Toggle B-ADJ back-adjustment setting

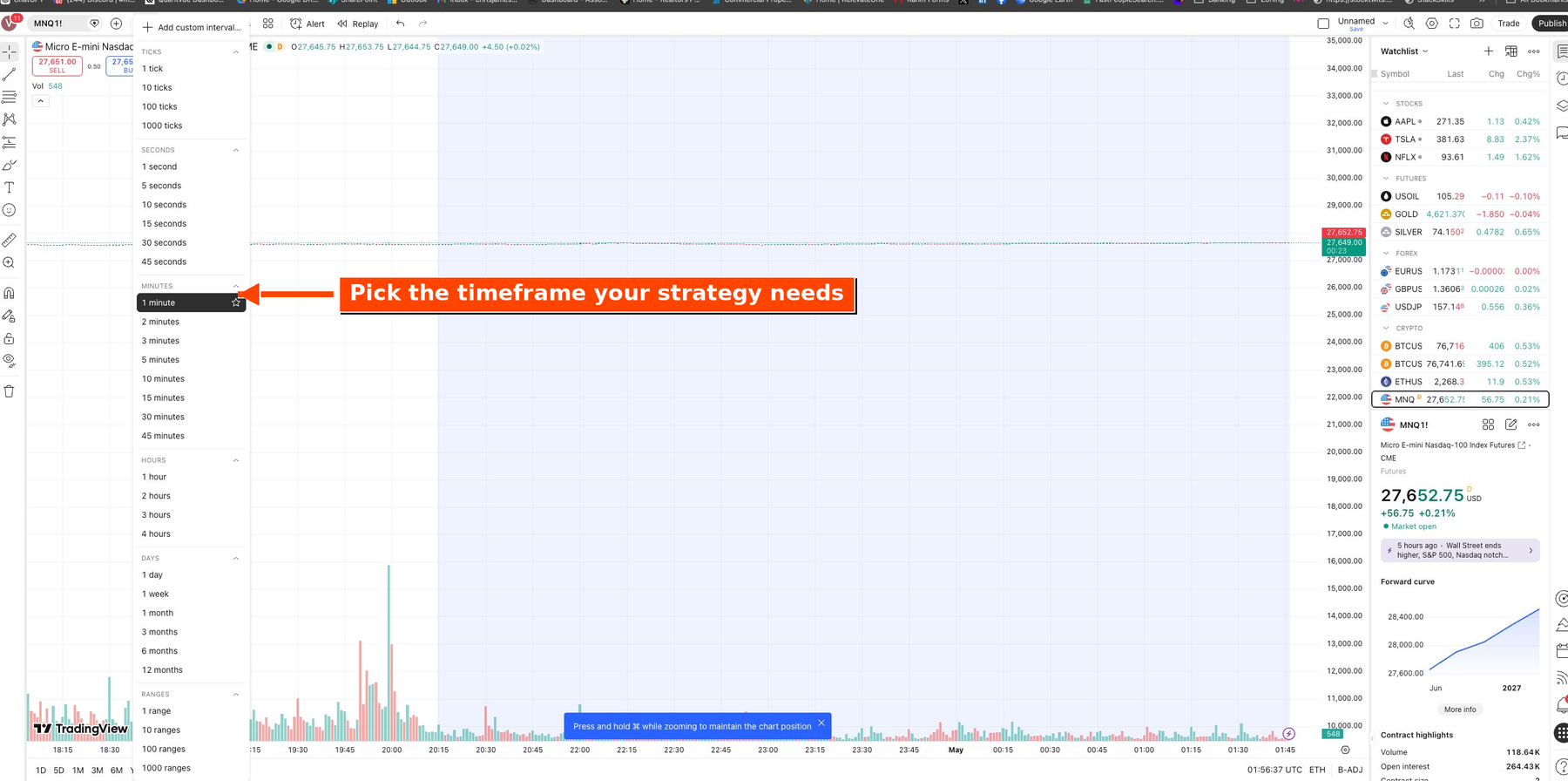point(1350,770)
